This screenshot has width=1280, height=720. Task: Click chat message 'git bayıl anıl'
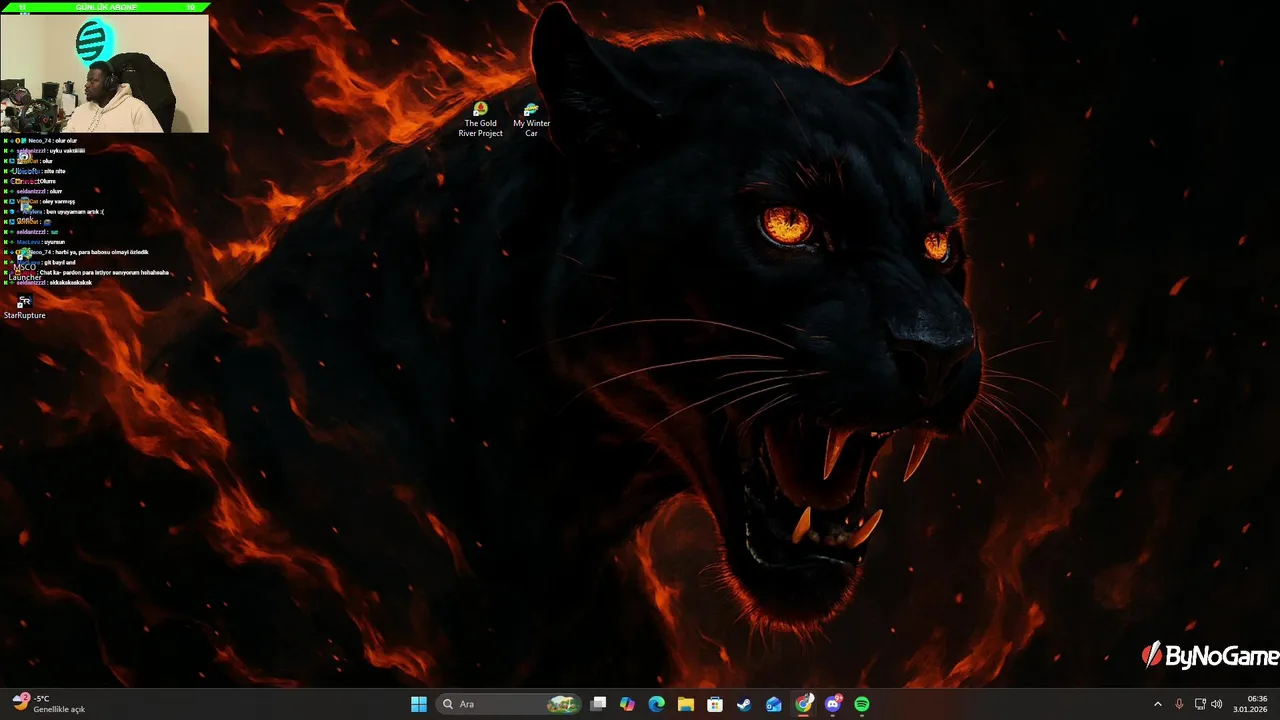tap(60, 262)
